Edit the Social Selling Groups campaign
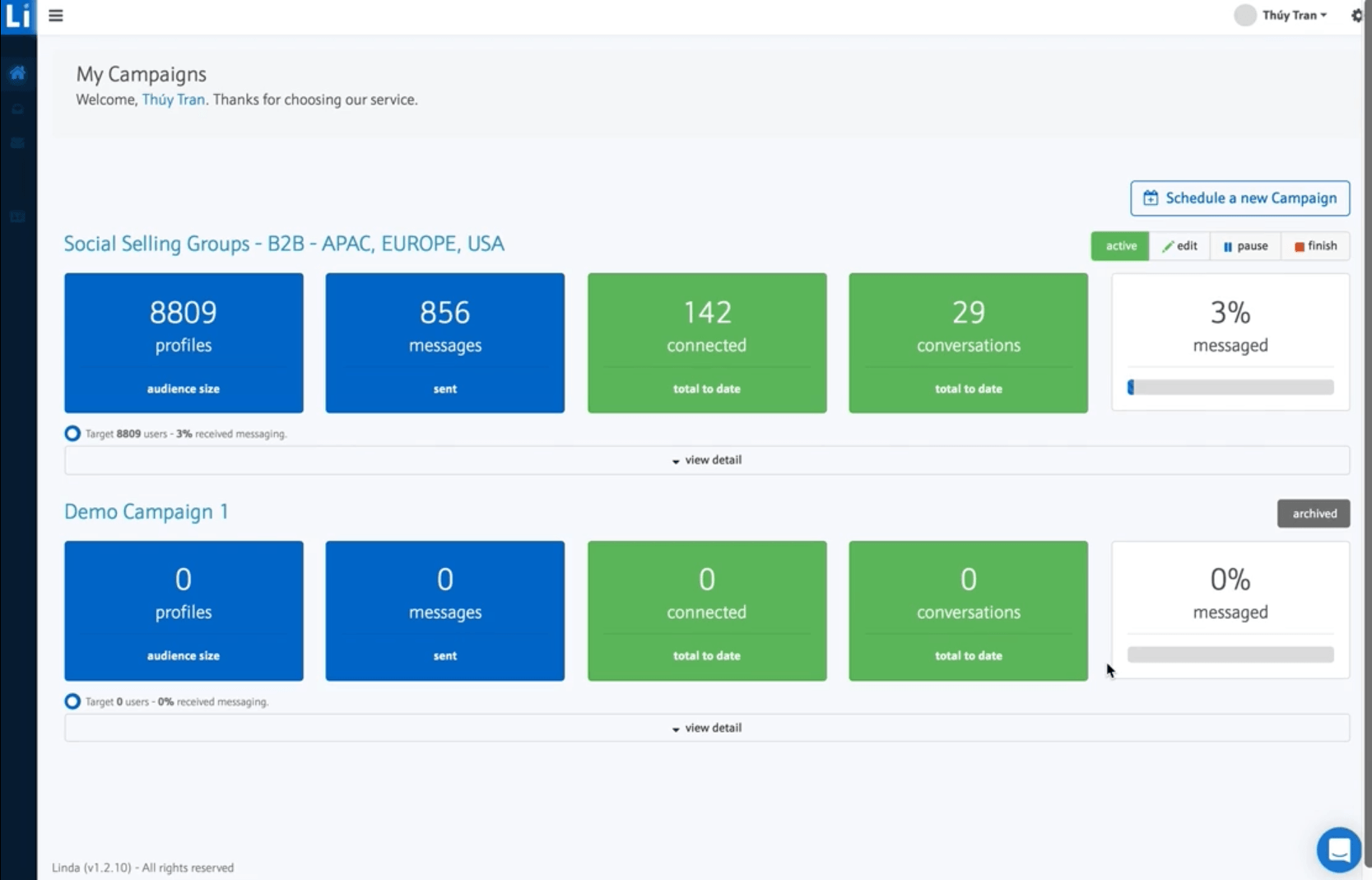The height and width of the screenshot is (880, 1372). (x=1179, y=246)
